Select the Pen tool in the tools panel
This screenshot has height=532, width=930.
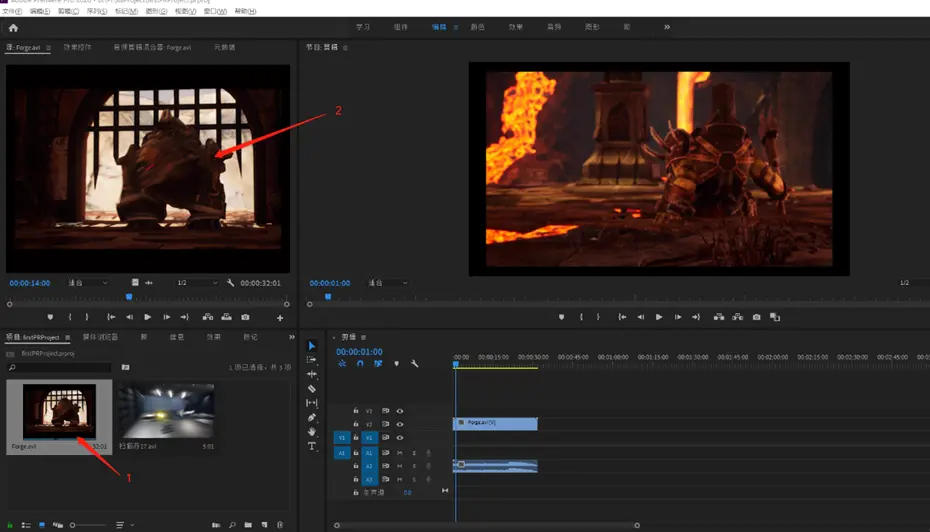[311, 417]
